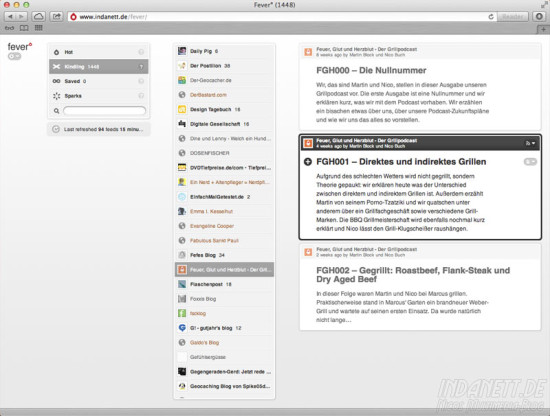
Task: Click the bookmarks book icon
Action: coord(24,28)
